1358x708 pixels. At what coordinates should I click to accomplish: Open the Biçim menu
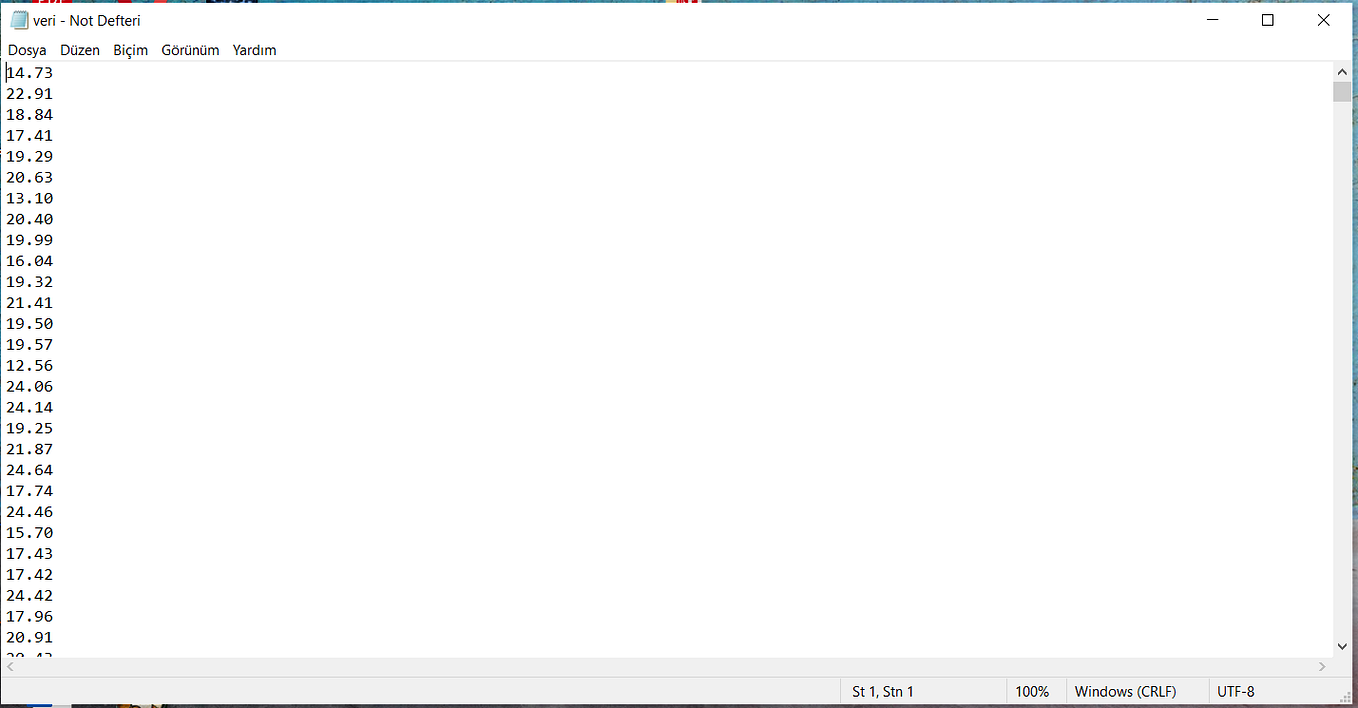point(130,50)
